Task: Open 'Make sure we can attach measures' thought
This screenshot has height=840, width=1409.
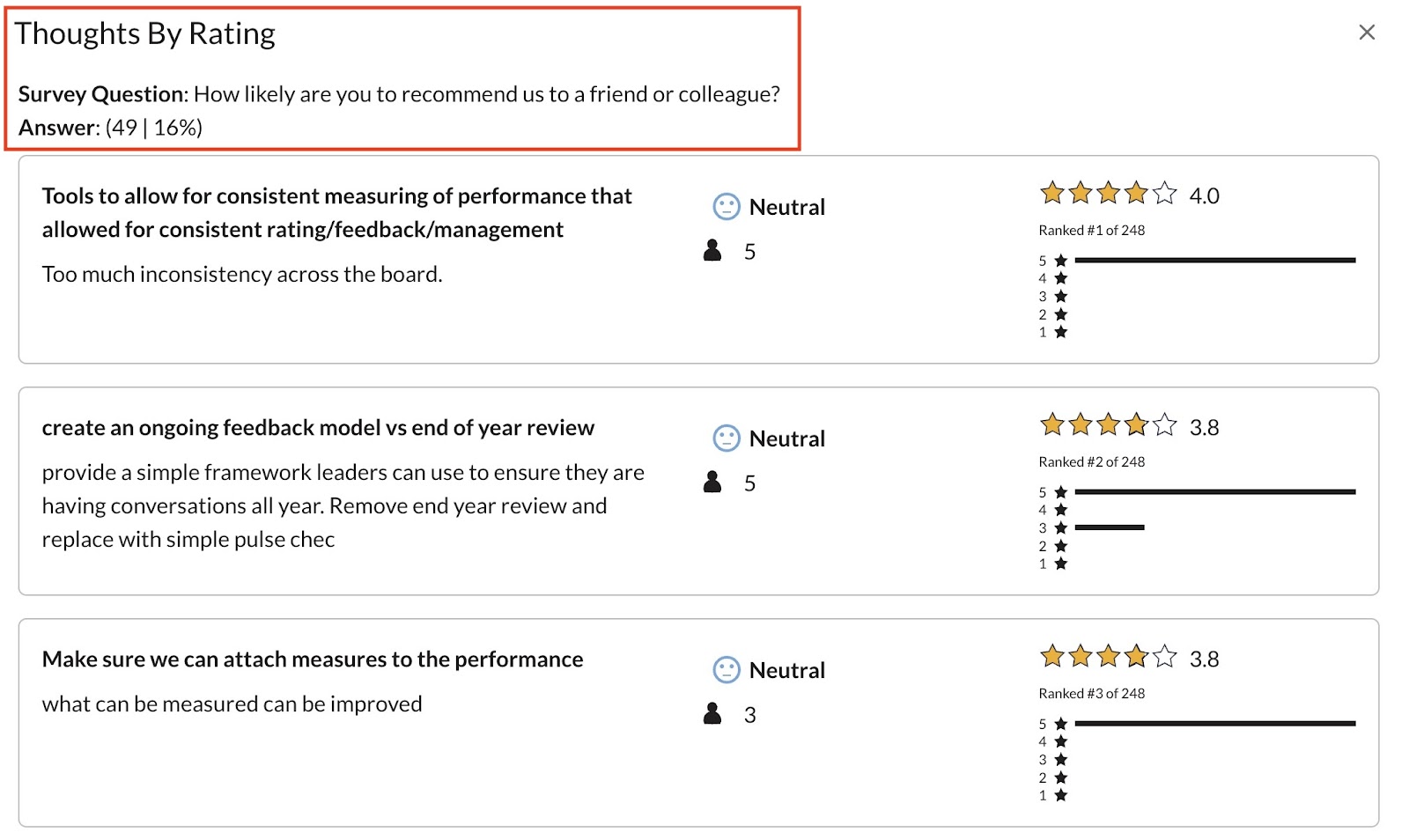Action: tap(313, 659)
